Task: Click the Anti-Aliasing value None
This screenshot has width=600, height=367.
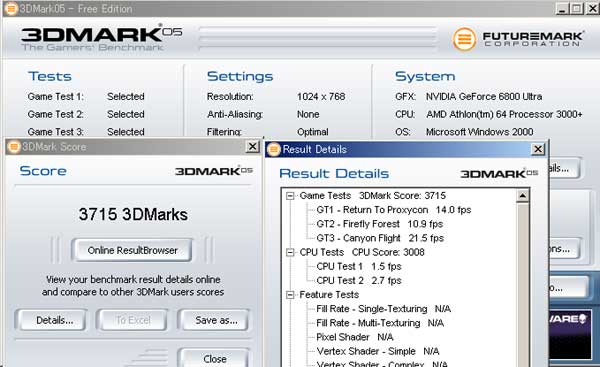Action: pos(308,114)
